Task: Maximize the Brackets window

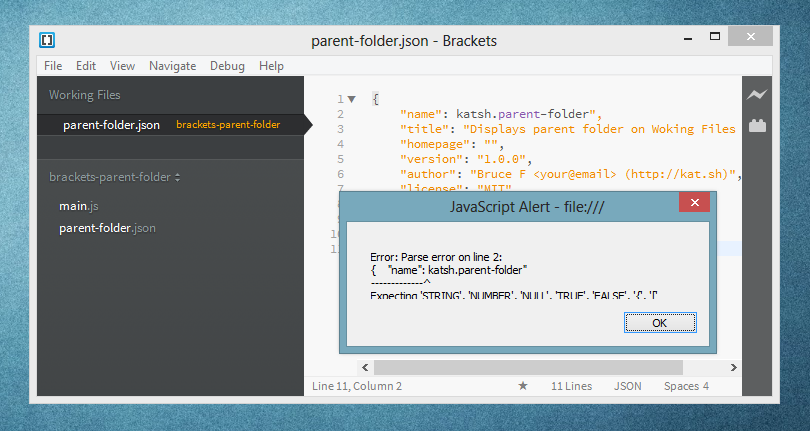Action: 715,37
